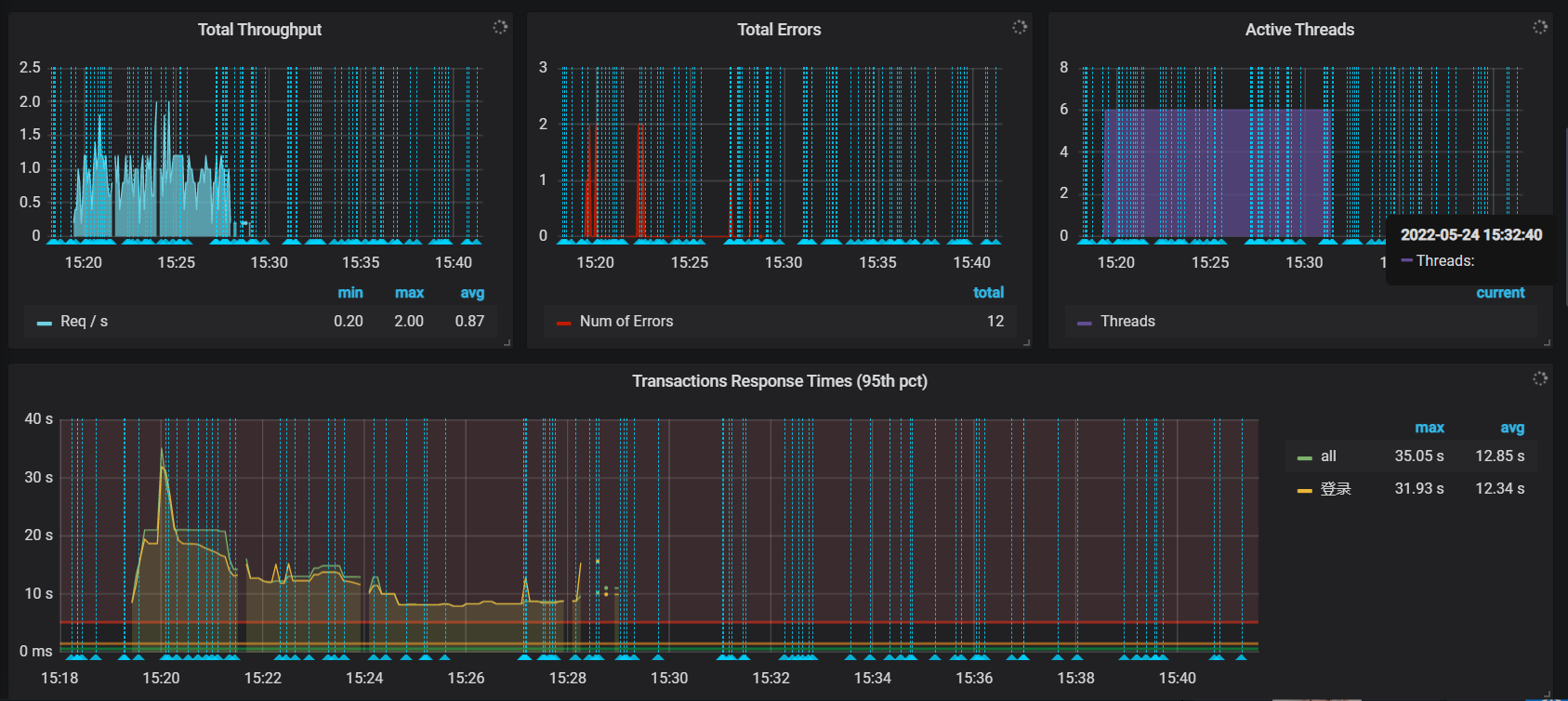1568x701 pixels.
Task: Toggle the Num of Errors legend series
Action: pos(626,321)
